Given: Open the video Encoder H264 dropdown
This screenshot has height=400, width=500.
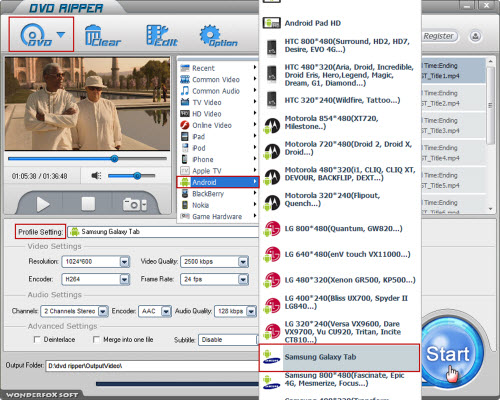Looking at the screenshot, I should tap(96, 279).
